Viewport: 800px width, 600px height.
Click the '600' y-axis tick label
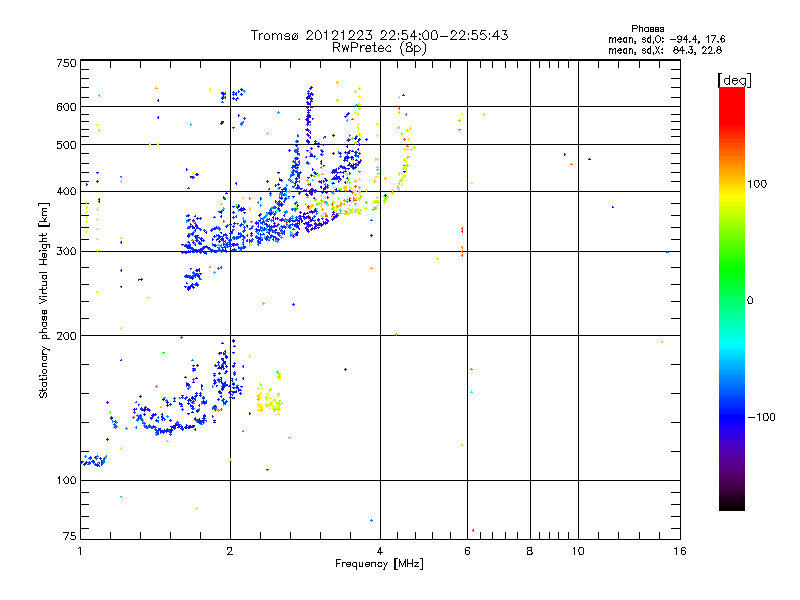pos(66,107)
